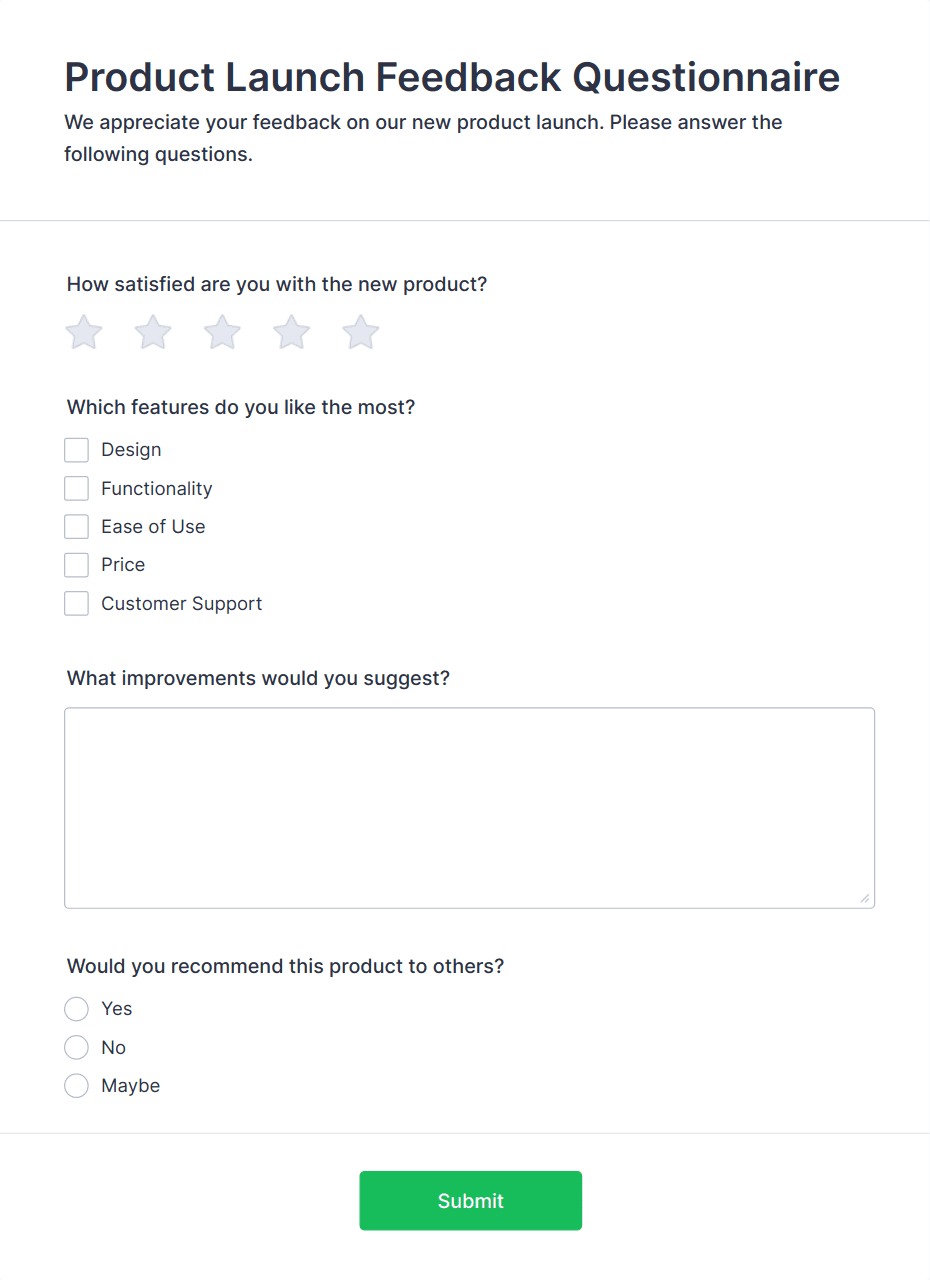The height and width of the screenshot is (1280, 930).
Task: Choose the fourth star rating
Action: tap(292, 333)
